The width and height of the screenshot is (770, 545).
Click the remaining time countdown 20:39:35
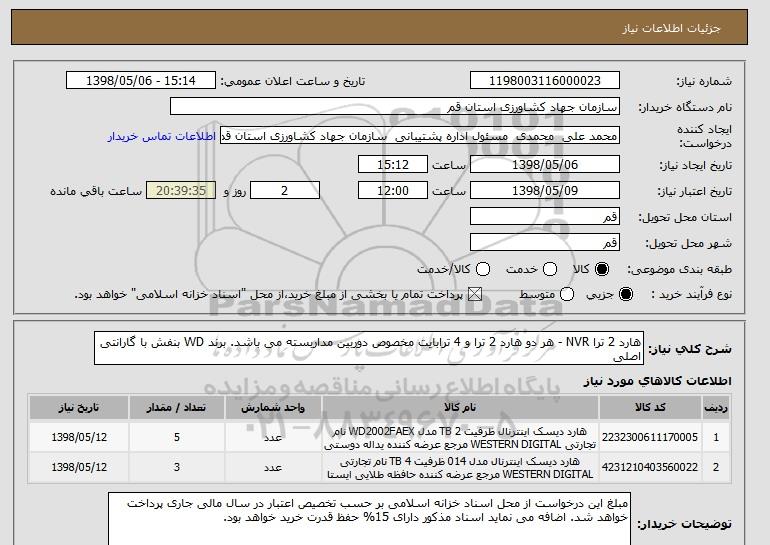click(181, 191)
